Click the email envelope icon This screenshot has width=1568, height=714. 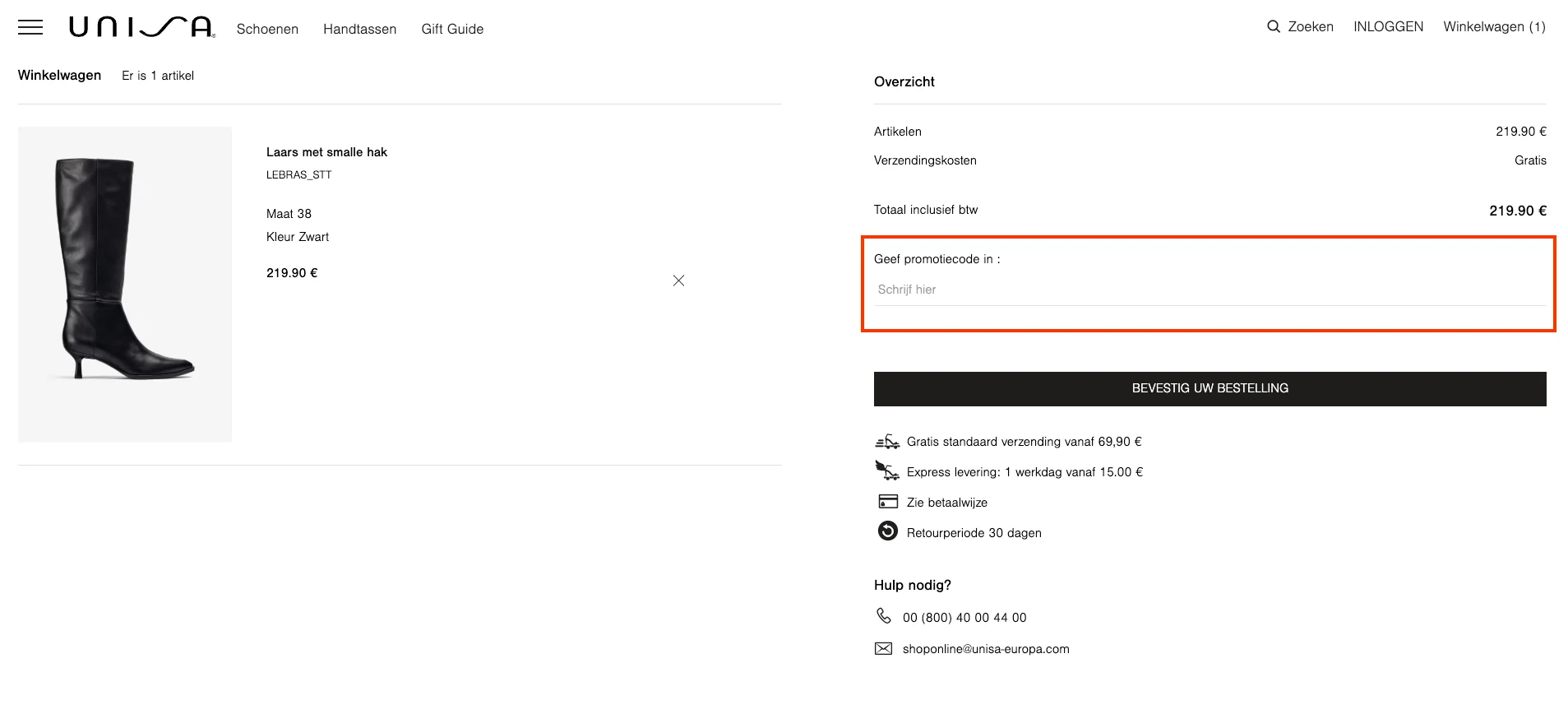click(883, 648)
